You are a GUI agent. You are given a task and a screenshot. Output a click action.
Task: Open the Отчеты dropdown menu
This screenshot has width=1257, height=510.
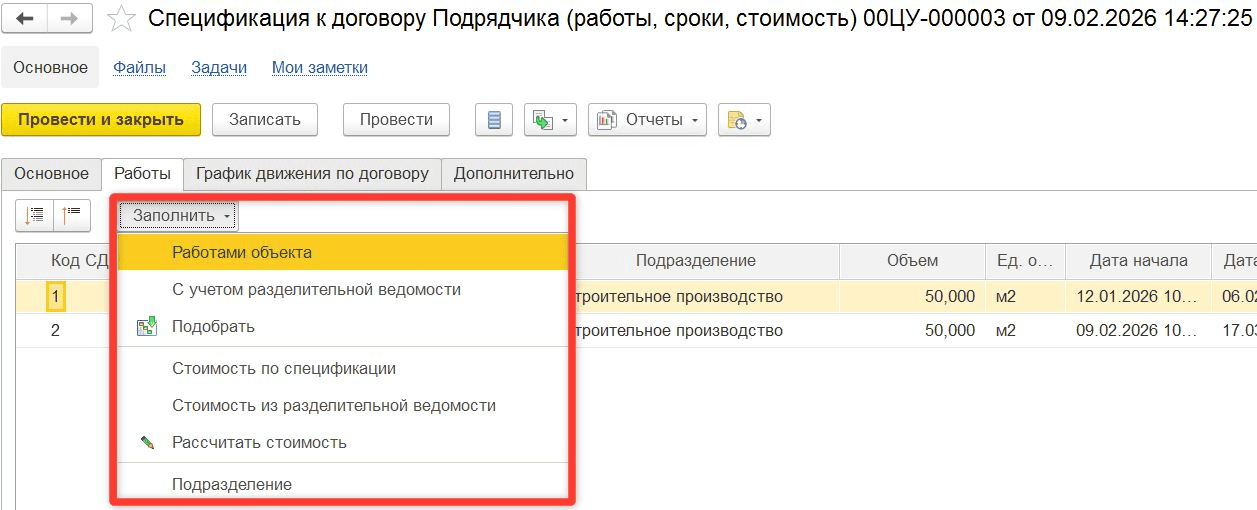[x=647, y=120]
